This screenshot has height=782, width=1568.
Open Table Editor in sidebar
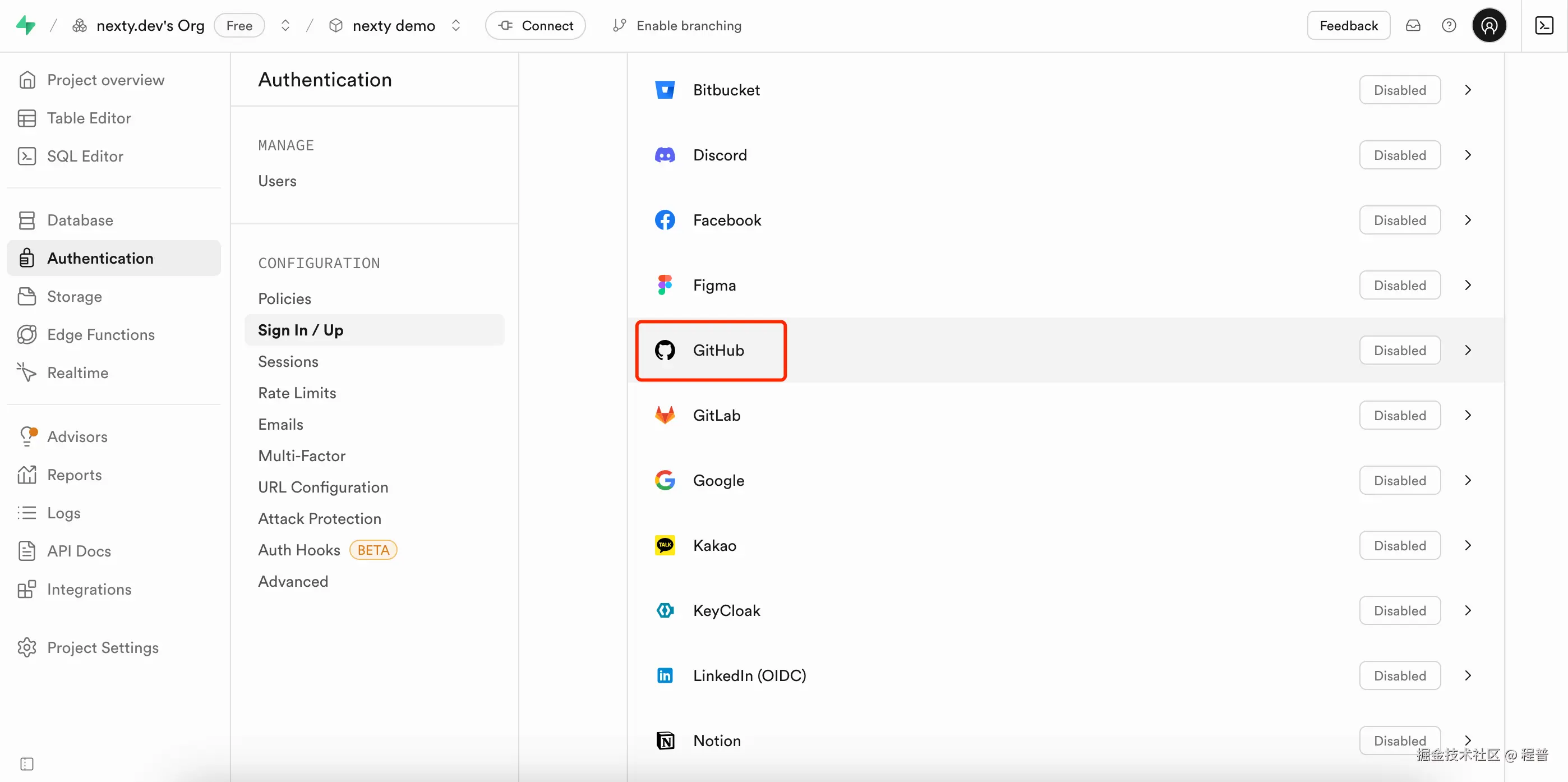(89, 118)
